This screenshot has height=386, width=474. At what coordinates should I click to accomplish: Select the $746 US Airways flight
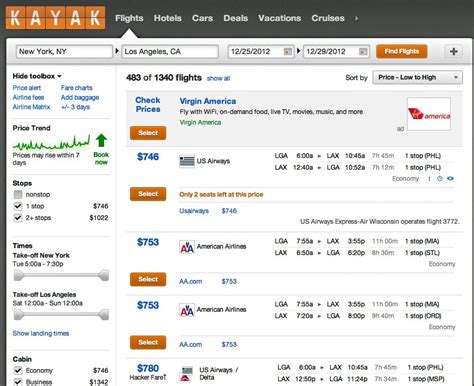click(x=148, y=194)
